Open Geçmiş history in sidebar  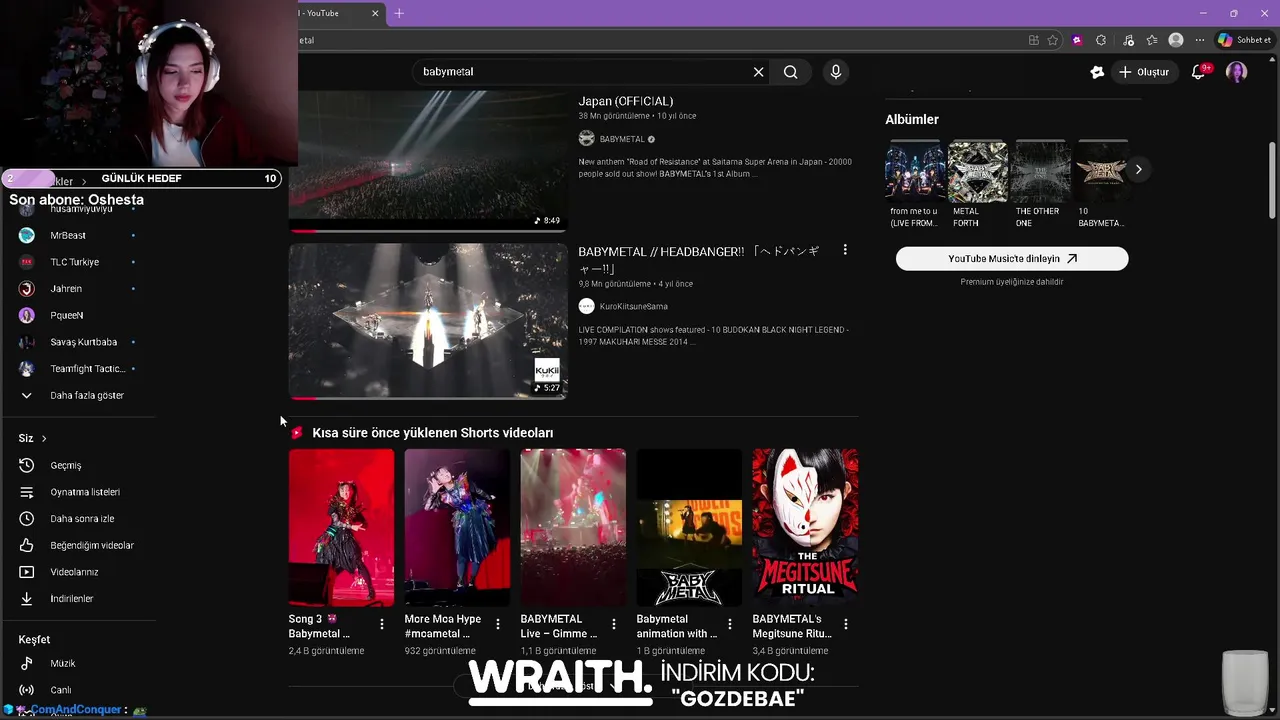(x=78, y=465)
